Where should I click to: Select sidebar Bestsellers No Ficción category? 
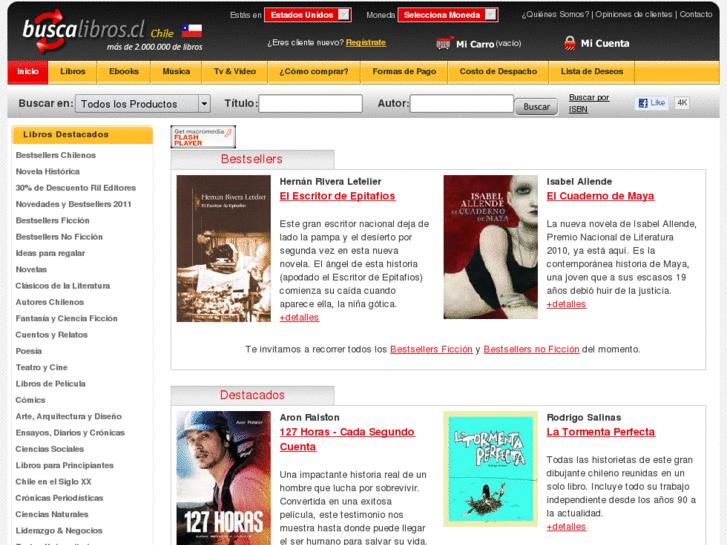click(59, 237)
